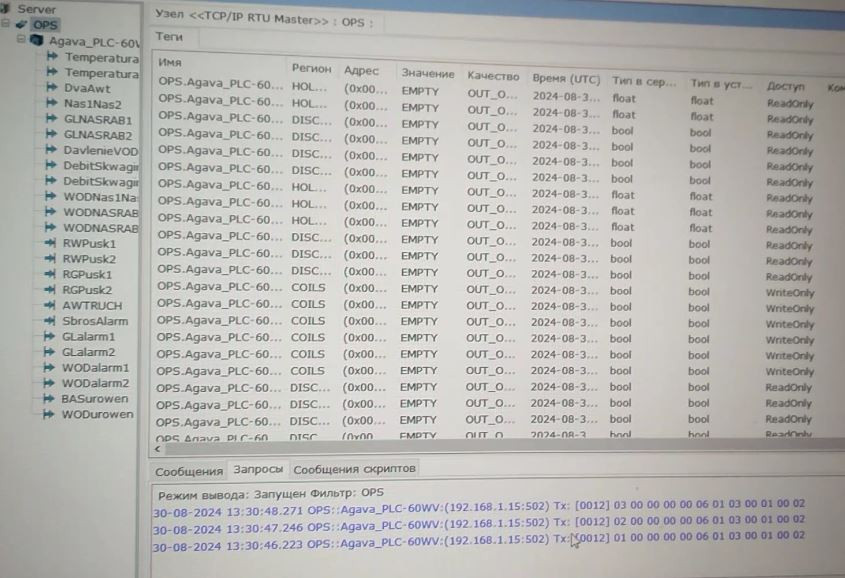Select the DavlenieVOD tree item
The width and height of the screenshot is (845, 578).
pos(100,150)
